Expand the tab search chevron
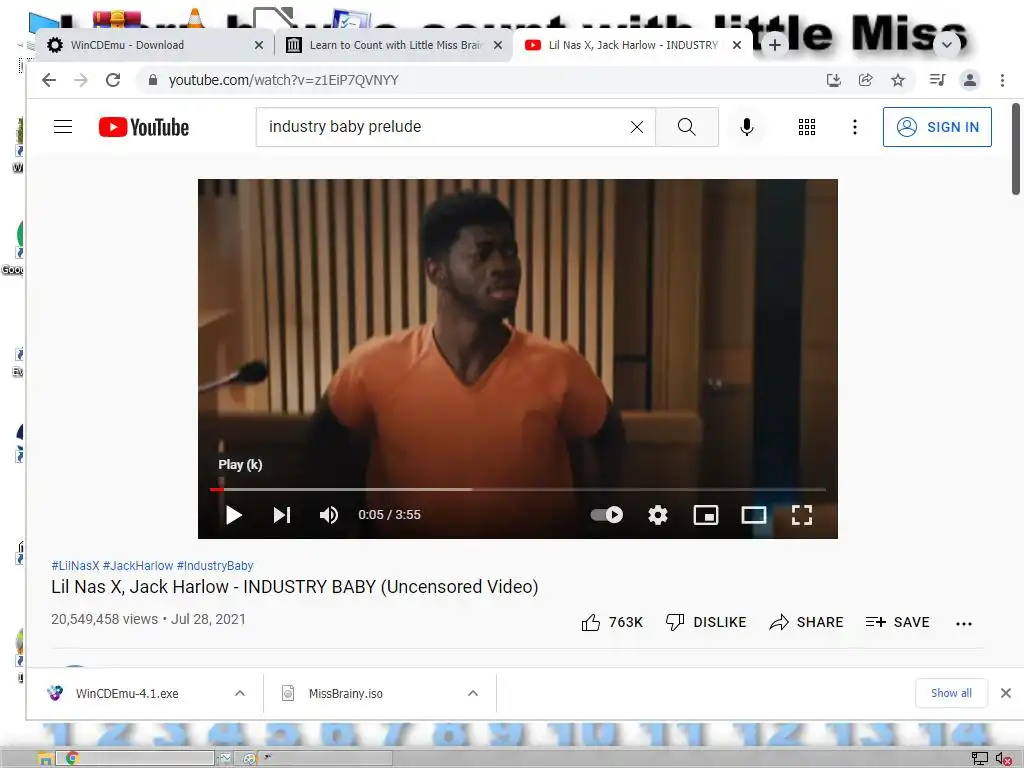The width and height of the screenshot is (1024, 768). coord(947,45)
